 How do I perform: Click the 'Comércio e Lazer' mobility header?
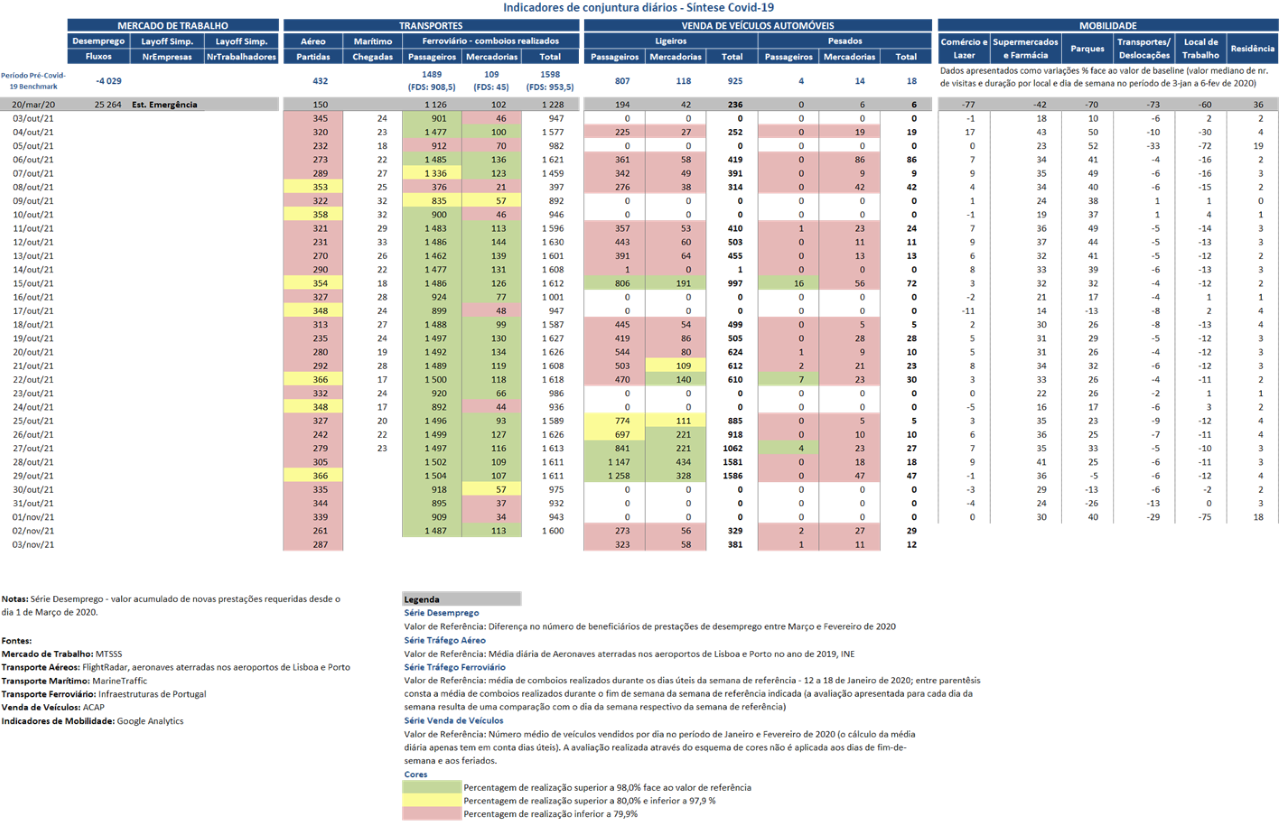tap(964, 48)
